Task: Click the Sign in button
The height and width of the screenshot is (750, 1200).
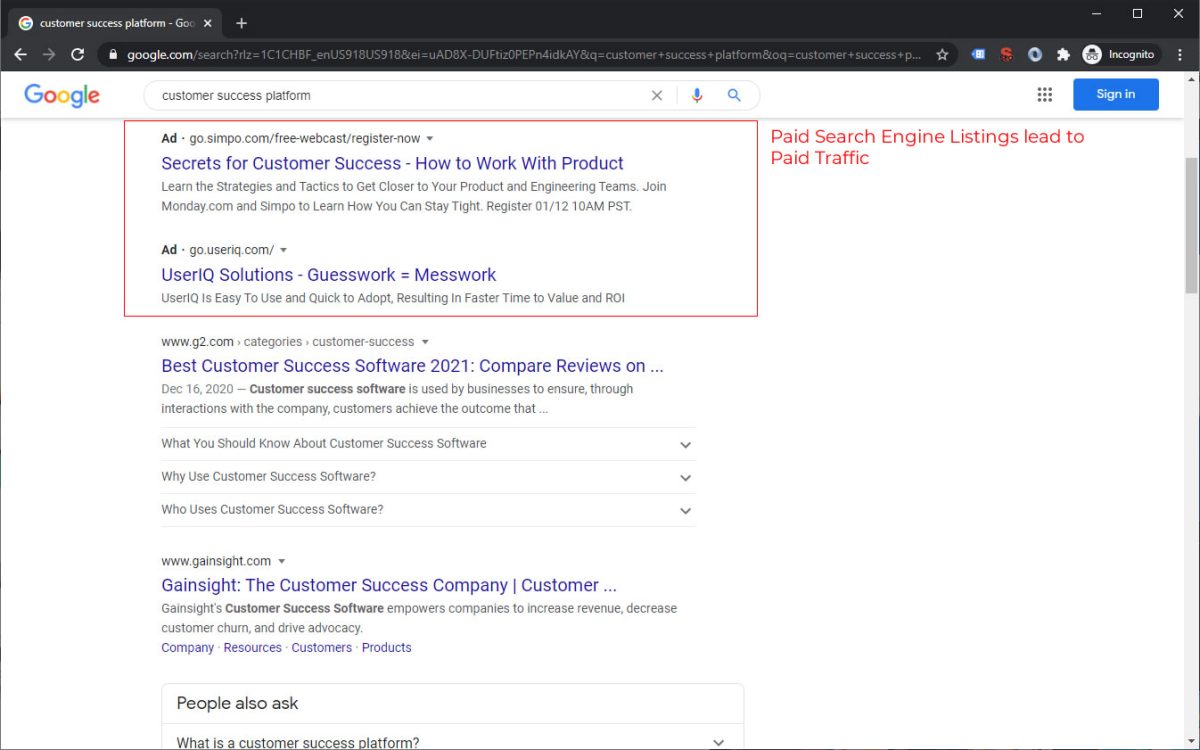Action: (x=1115, y=94)
